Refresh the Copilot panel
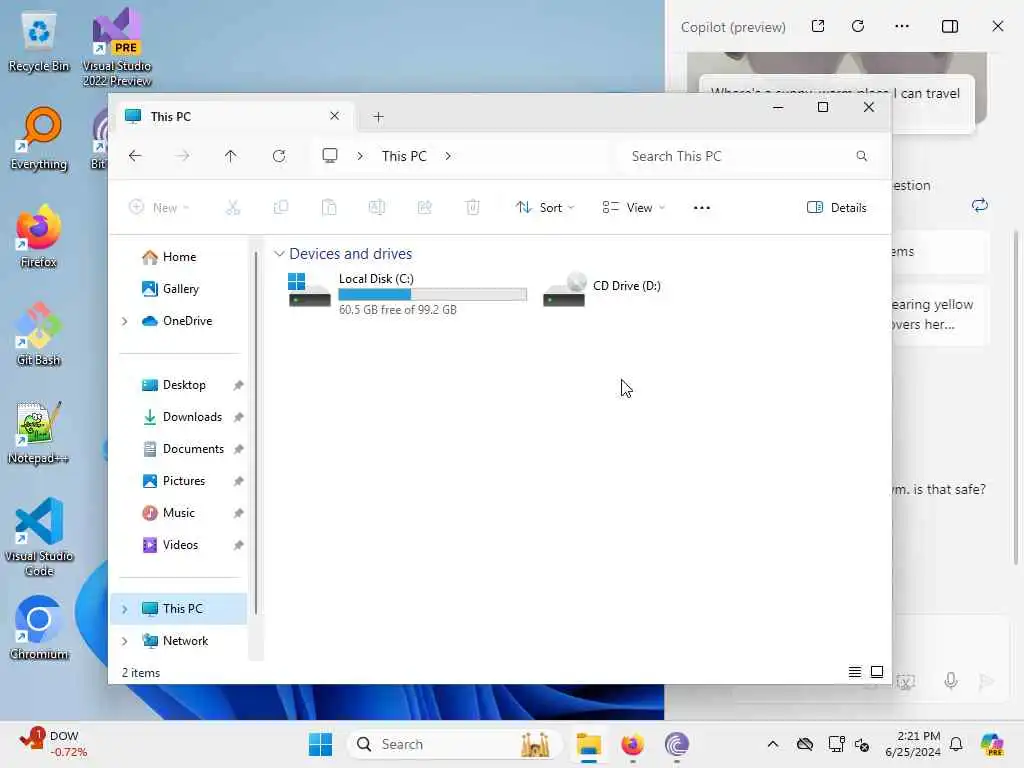 point(858,26)
